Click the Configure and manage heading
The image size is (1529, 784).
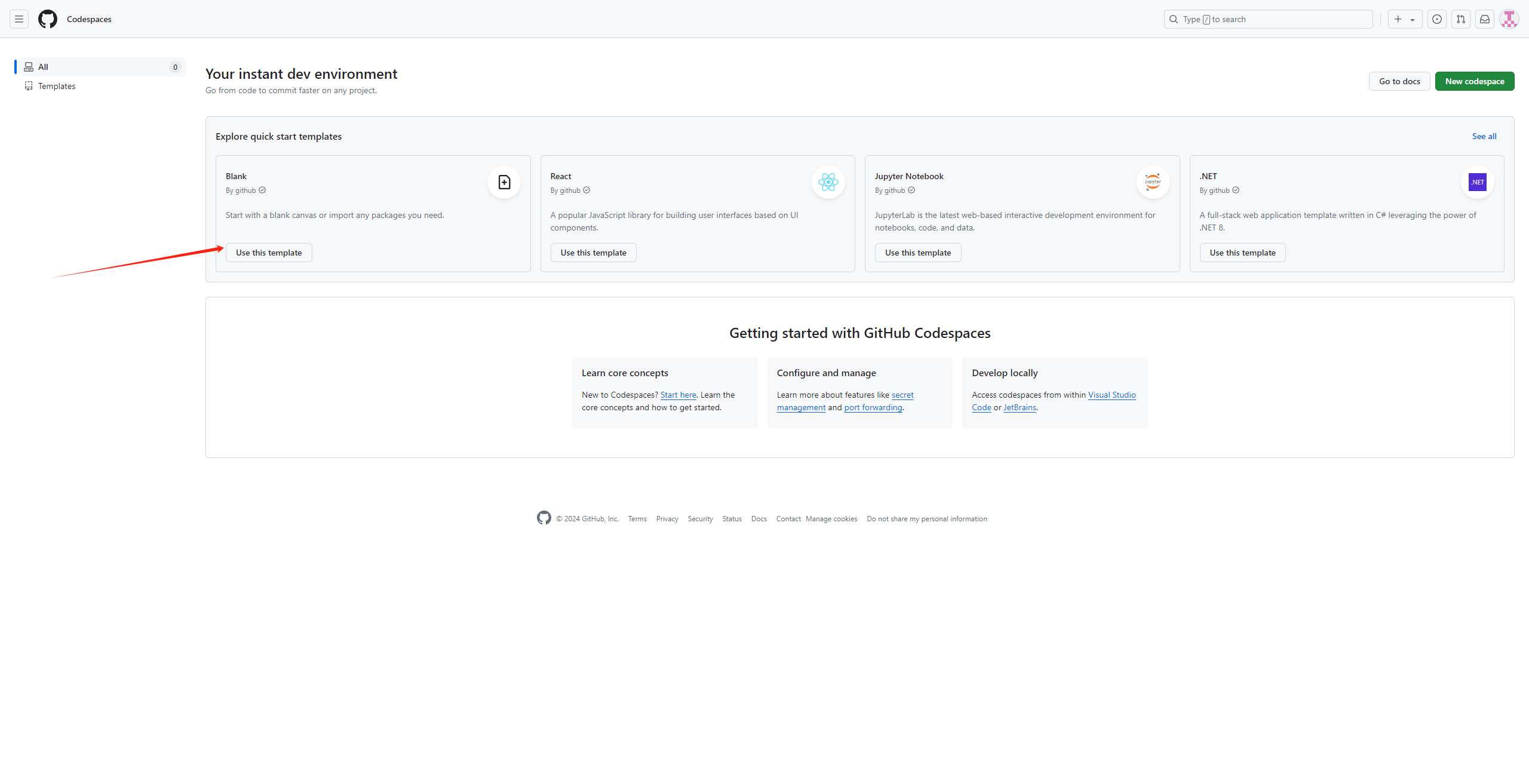tap(826, 373)
